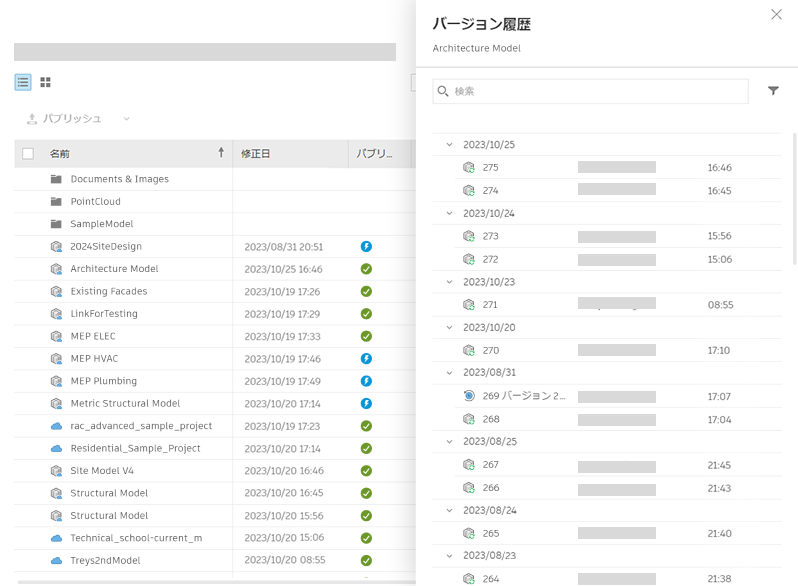Switch to grid thumbnail view icon

click(45, 82)
